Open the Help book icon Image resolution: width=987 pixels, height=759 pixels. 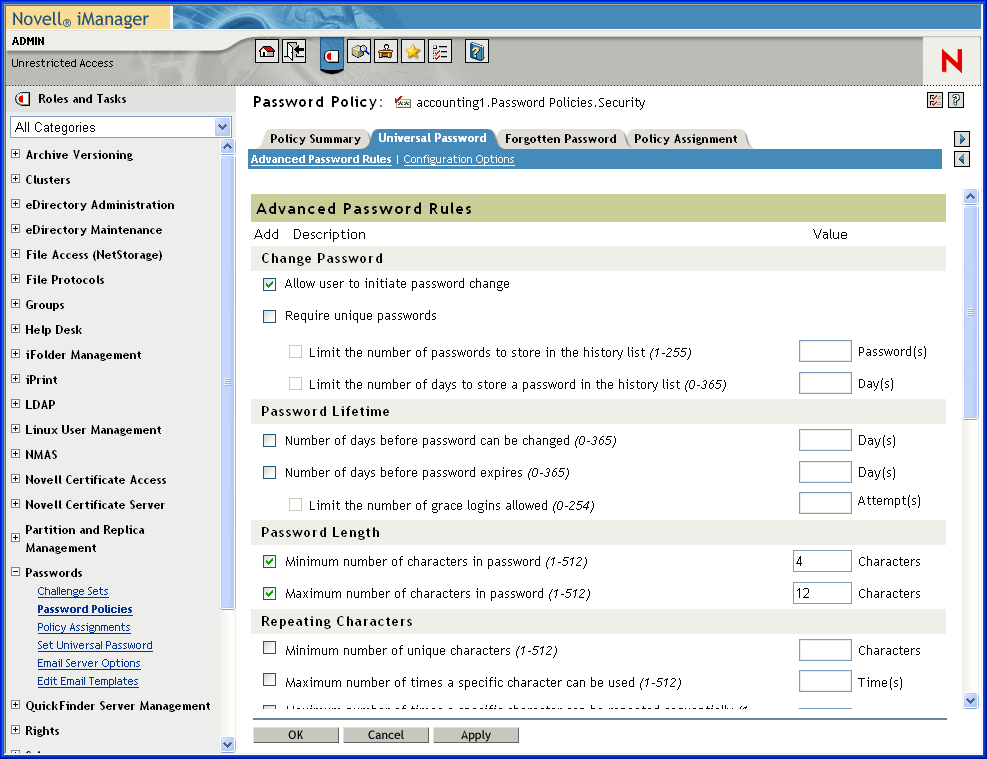[x=477, y=52]
